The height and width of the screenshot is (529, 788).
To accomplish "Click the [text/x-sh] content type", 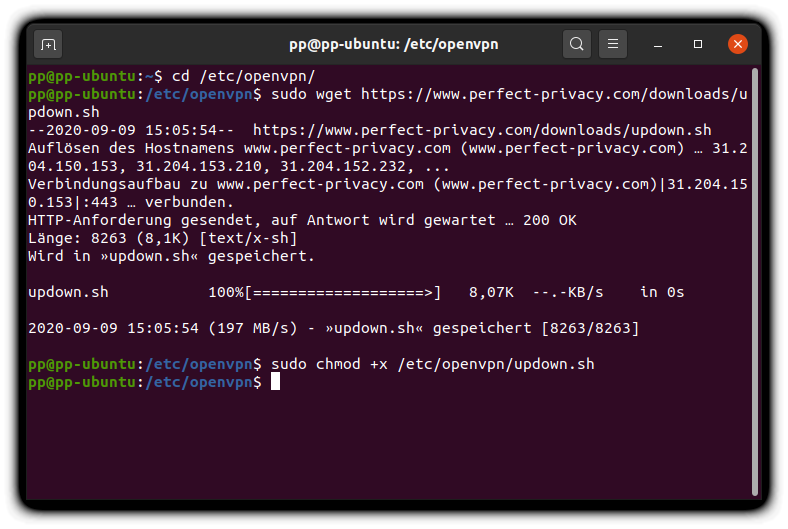I will pos(248,239).
